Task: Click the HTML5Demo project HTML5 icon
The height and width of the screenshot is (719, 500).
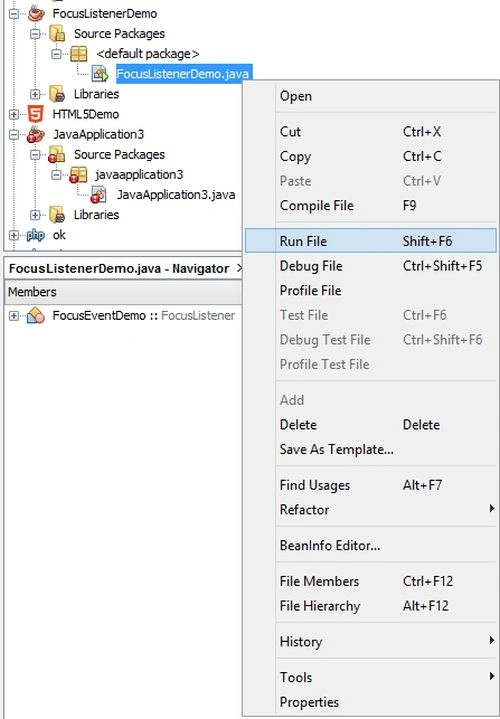Action: pyautogui.click(x=36, y=114)
